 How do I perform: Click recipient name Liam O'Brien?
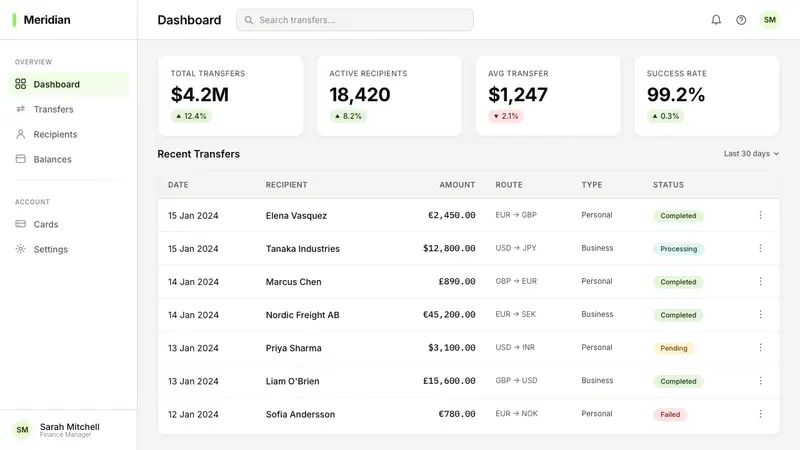coord(292,381)
